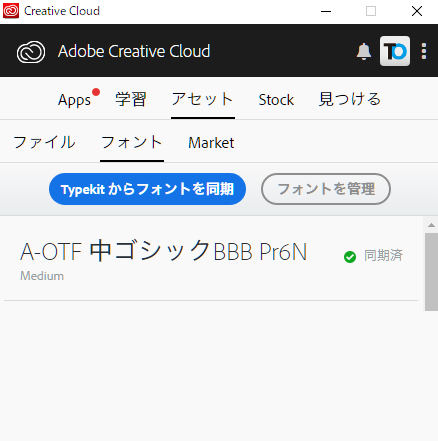Switch to the Apps tab

74,100
